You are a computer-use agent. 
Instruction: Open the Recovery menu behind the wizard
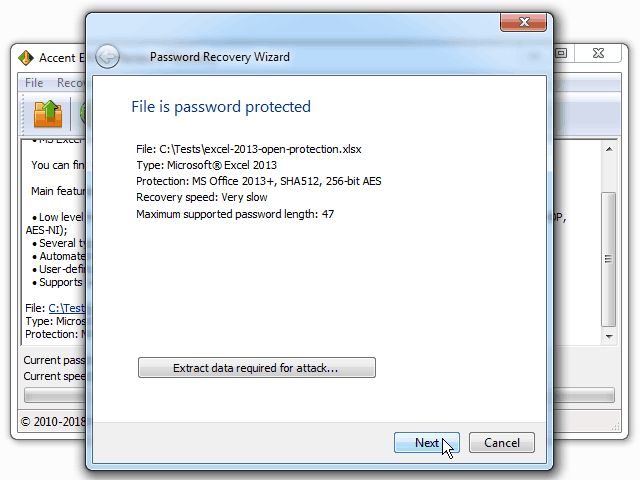70,83
